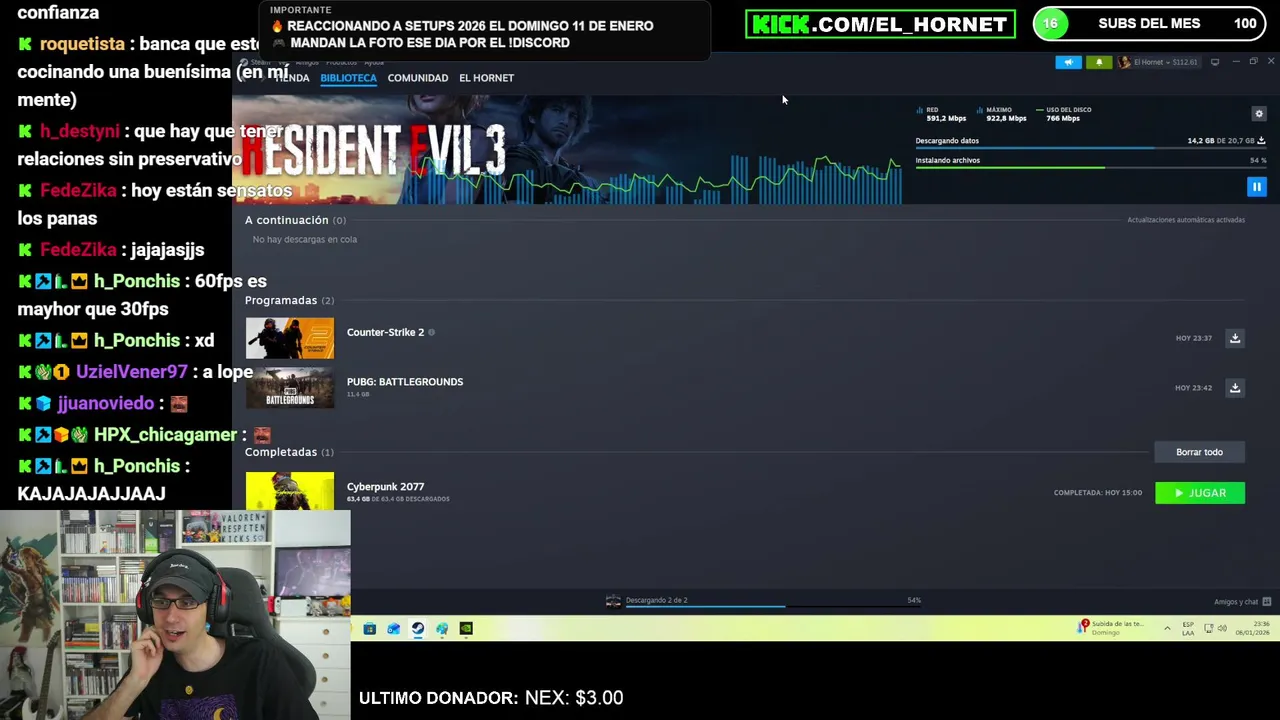Screen dimensions: 1280x720
Task: Click Actualizaciones automáticas activadas text
Action: click(1186, 220)
